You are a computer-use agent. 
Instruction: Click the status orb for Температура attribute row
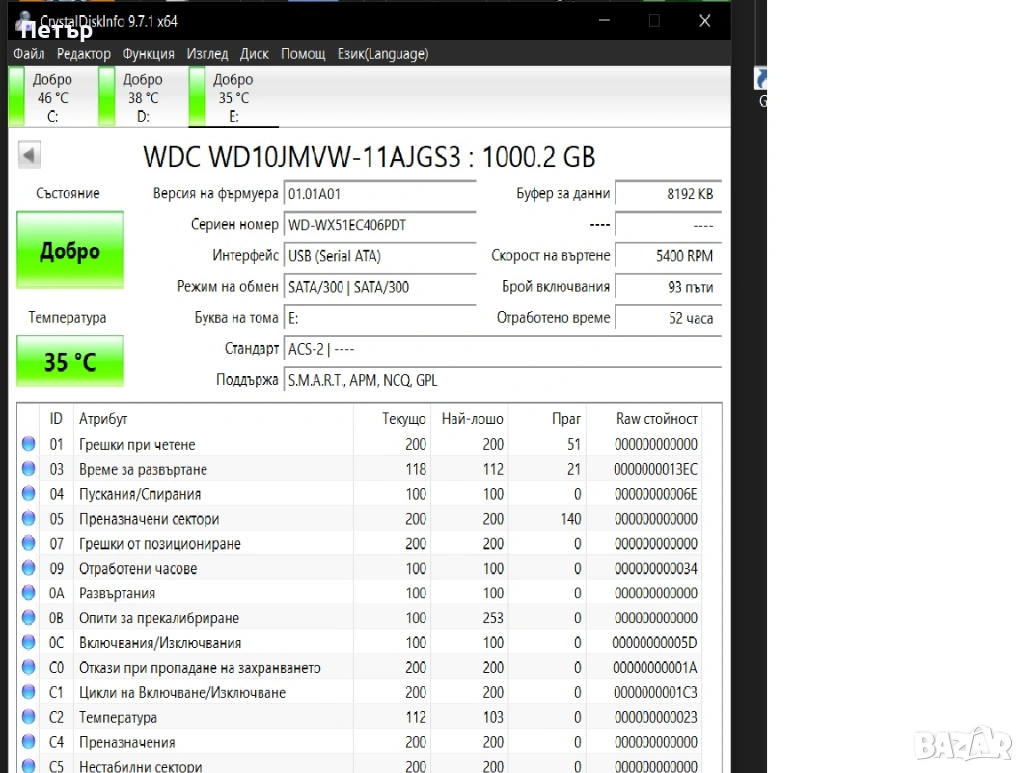click(x=29, y=718)
